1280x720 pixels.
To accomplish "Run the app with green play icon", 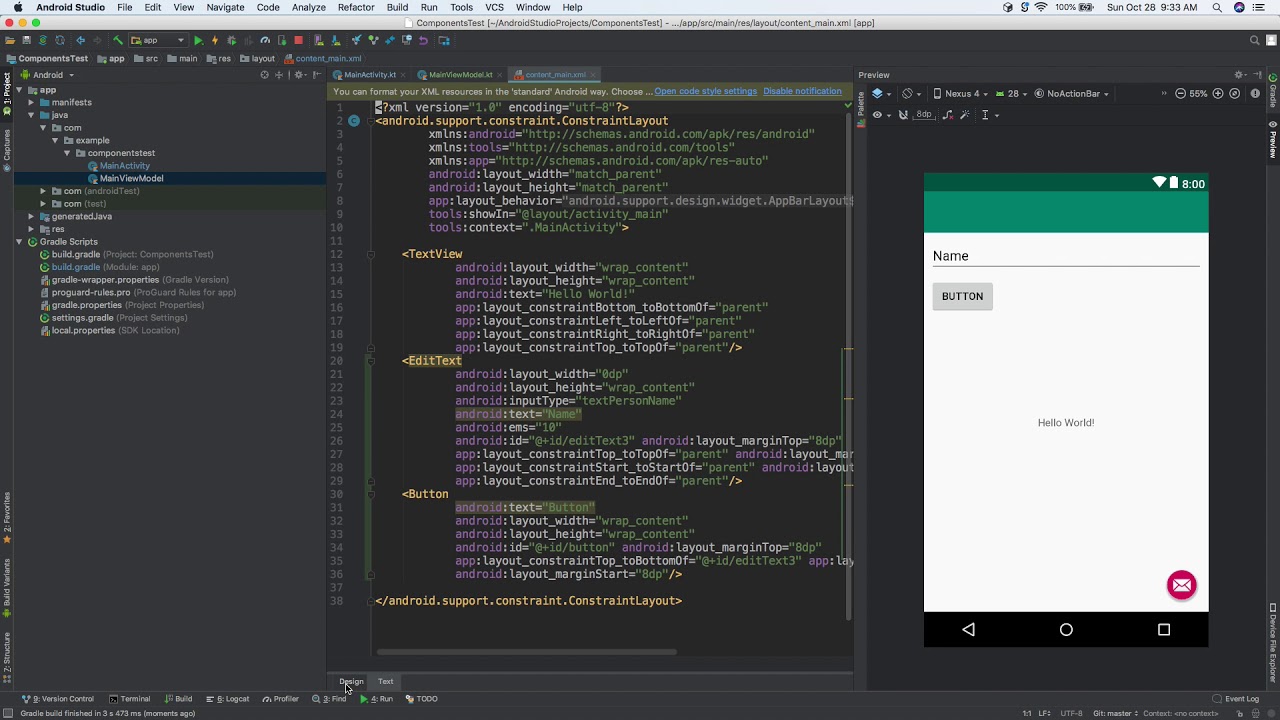I will click(198, 40).
